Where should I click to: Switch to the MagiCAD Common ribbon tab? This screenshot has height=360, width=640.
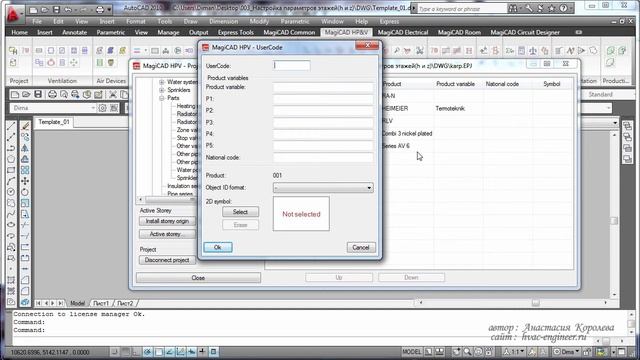click(x=289, y=33)
